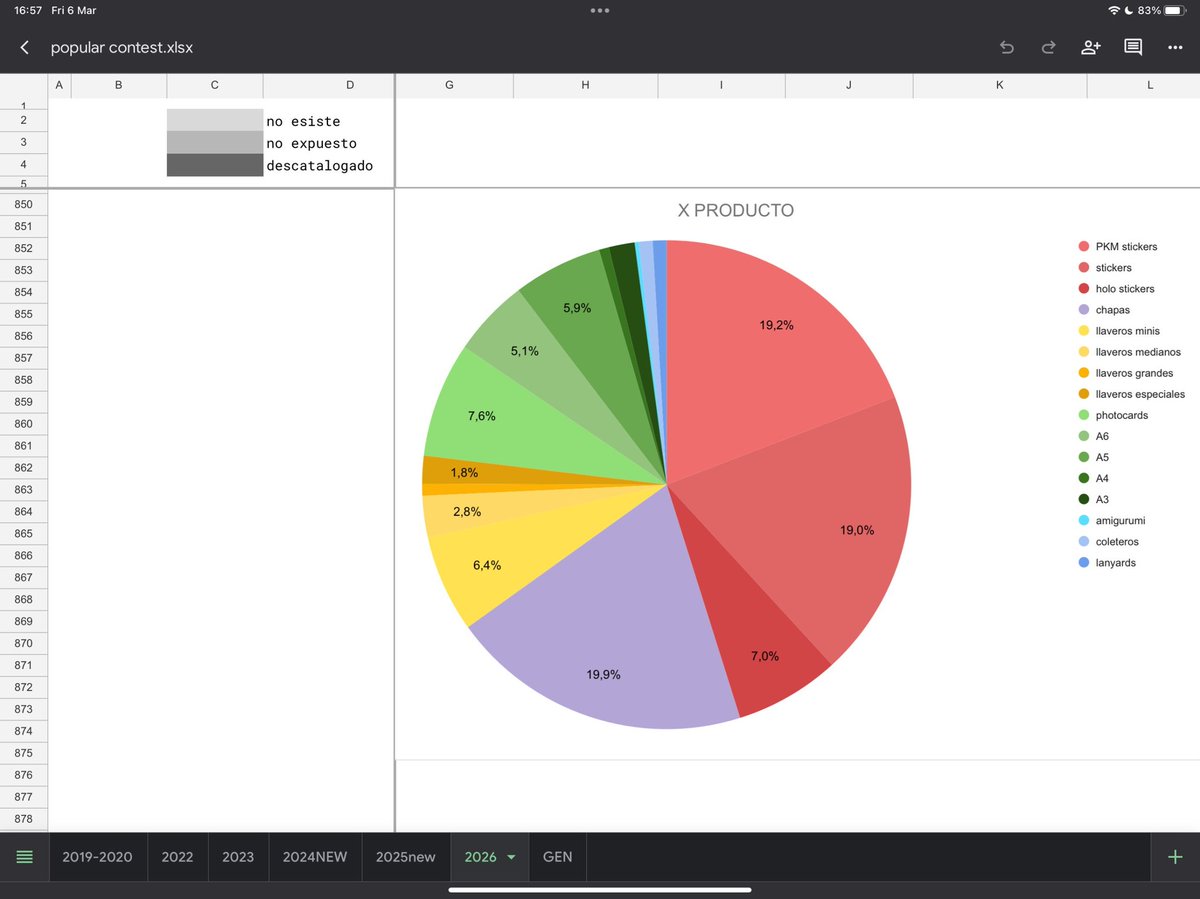Select column D header
Image resolution: width=1200 pixels, height=899 pixels.
[329, 85]
